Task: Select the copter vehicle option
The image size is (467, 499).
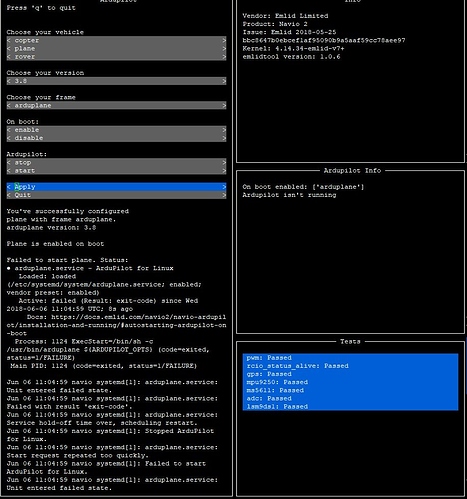Action: pos(116,40)
